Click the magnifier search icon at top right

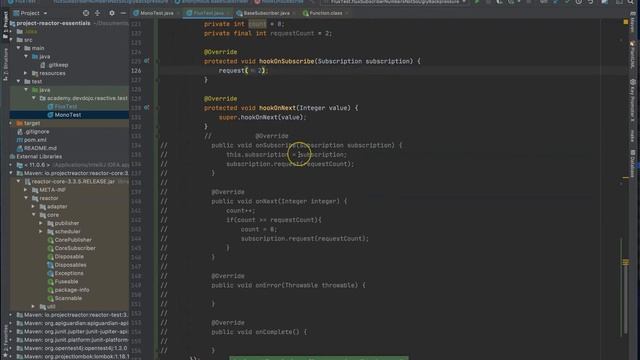point(631,2)
